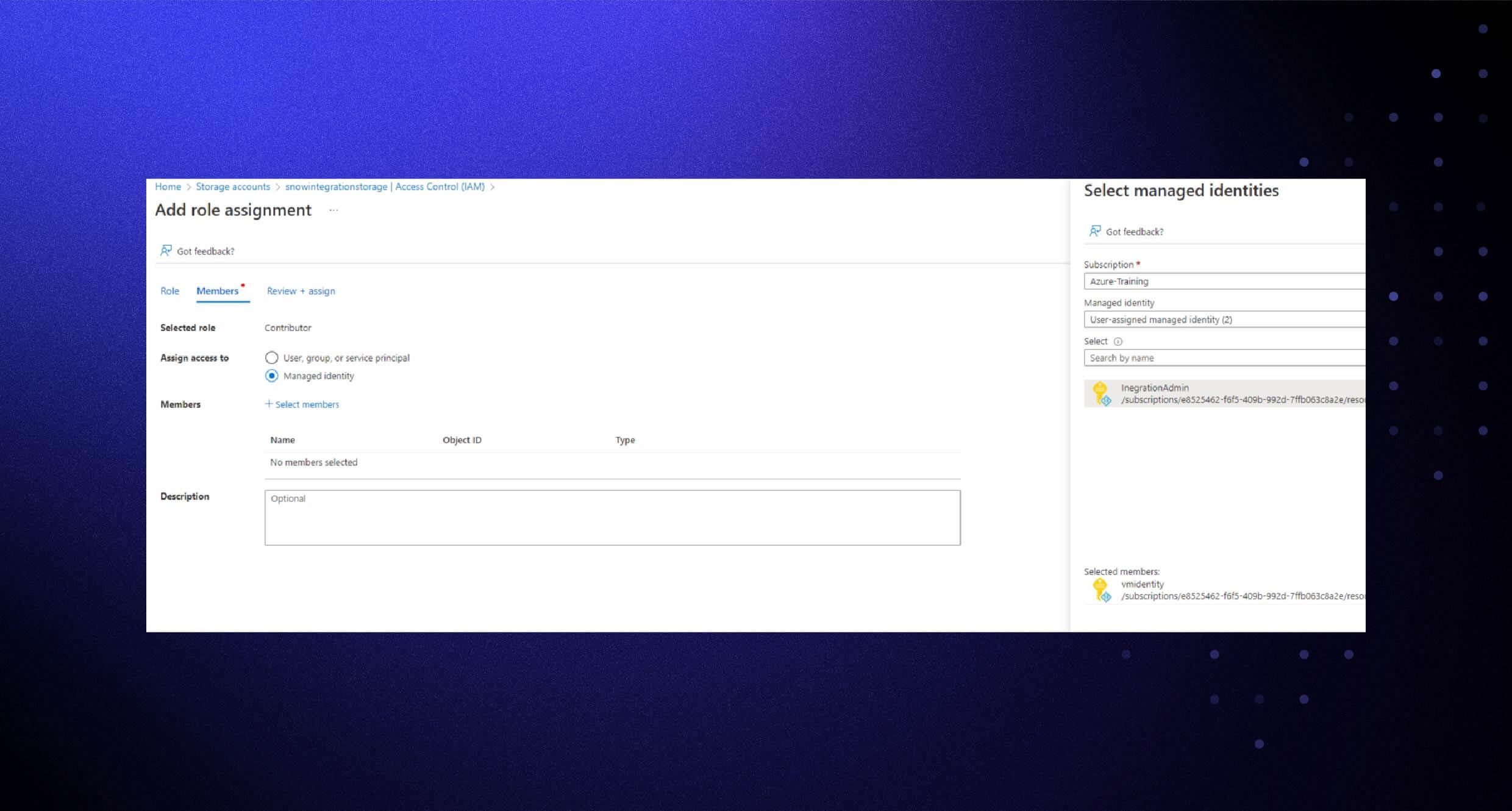Image resolution: width=1512 pixels, height=811 pixels.
Task: Switch to the Review + assign tab
Action: (x=300, y=291)
